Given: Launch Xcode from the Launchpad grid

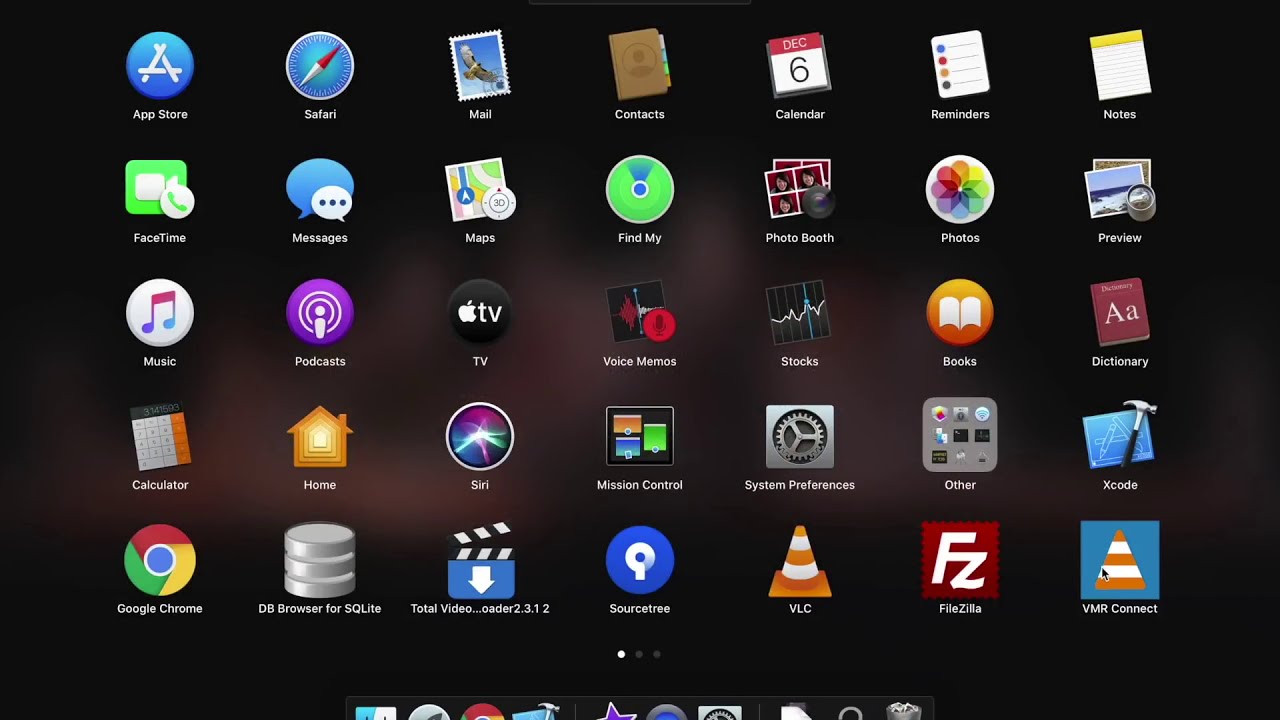Looking at the screenshot, I should 1120,437.
